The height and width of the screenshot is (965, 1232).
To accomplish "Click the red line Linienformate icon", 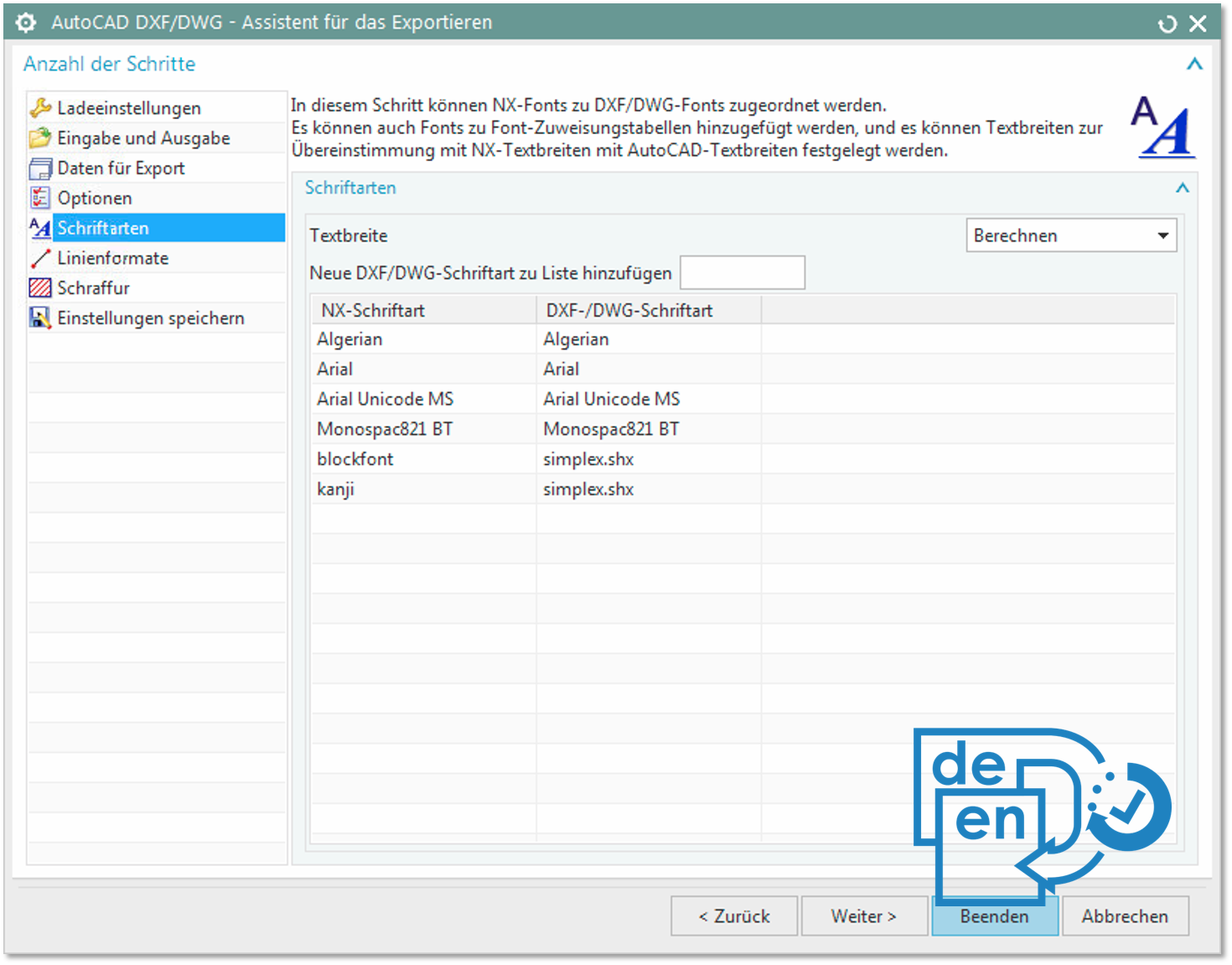I will point(40,258).
